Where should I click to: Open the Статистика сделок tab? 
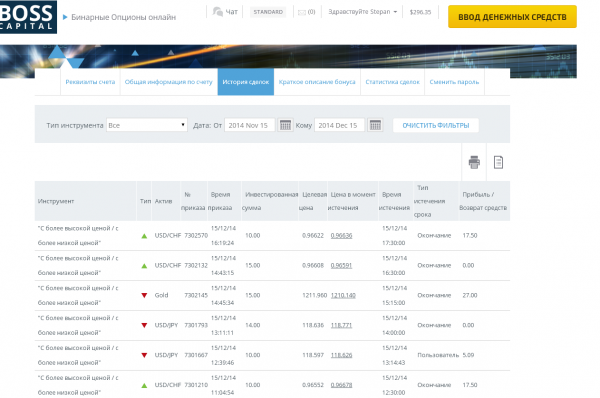pos(392,82)
